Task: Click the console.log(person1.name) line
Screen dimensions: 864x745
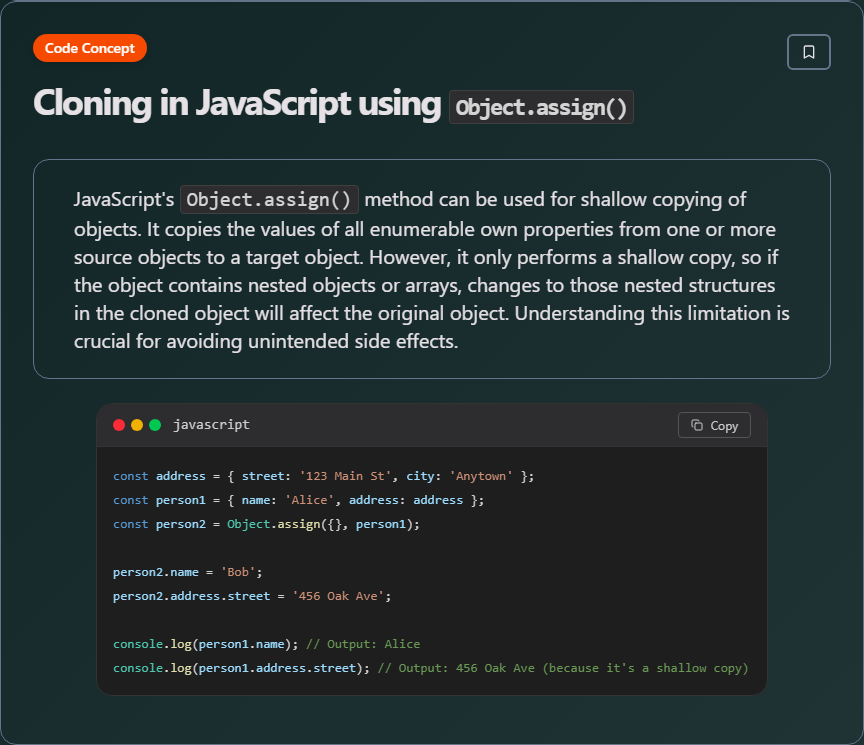Action: pyautogui.click(x=267, y=644)
